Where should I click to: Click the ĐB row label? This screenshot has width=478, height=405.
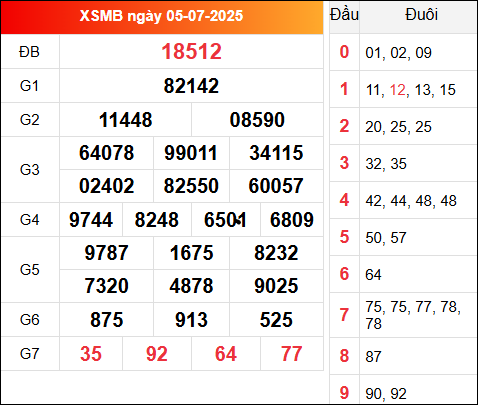coord(29,52)
